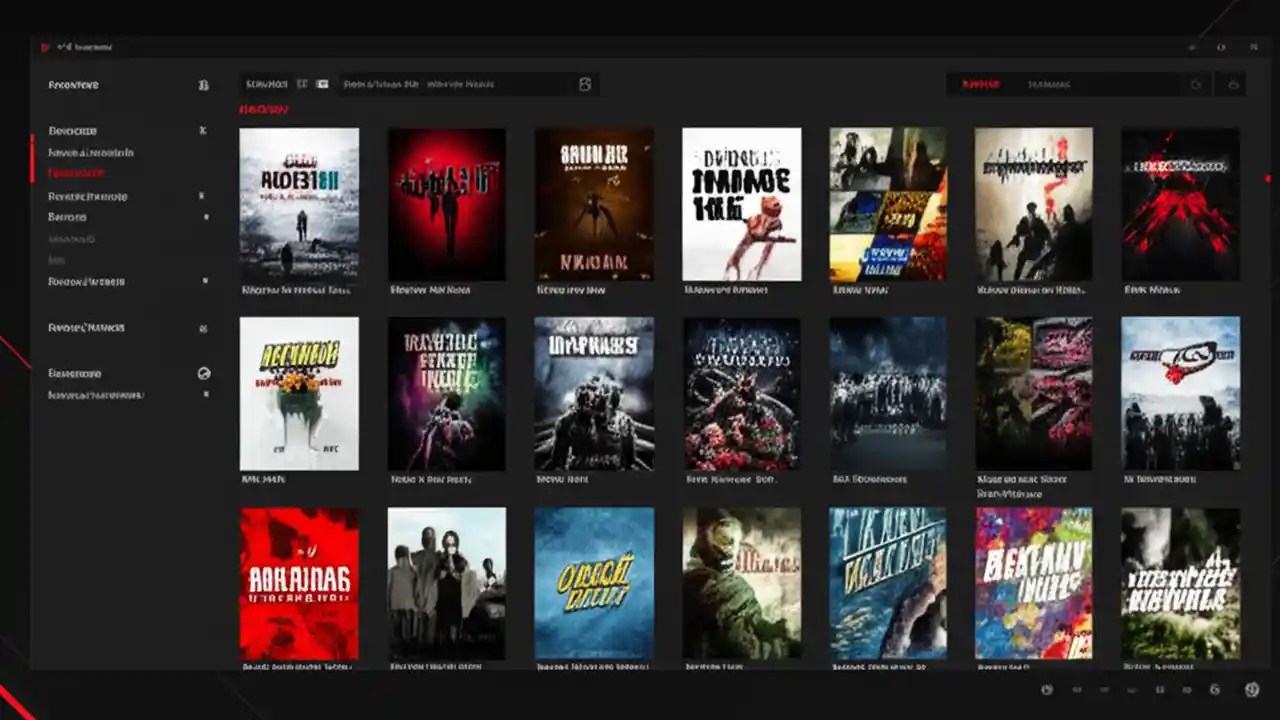Click the settings gear in the bottom-right tray
This screenshot has width=1280, height=720.
(x=1251, y=691)
